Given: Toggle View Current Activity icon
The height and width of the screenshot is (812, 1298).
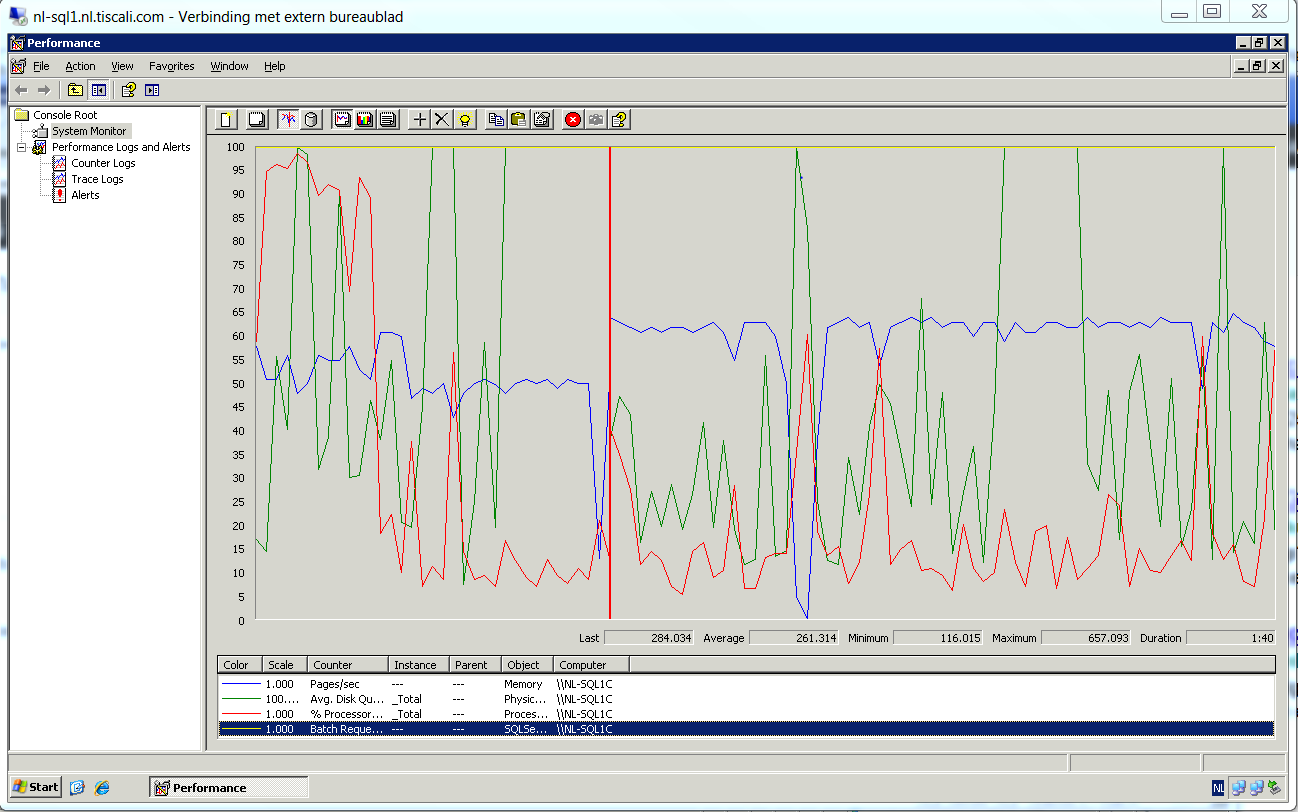Looking at the screenshot, I should [x=288, y=119].
